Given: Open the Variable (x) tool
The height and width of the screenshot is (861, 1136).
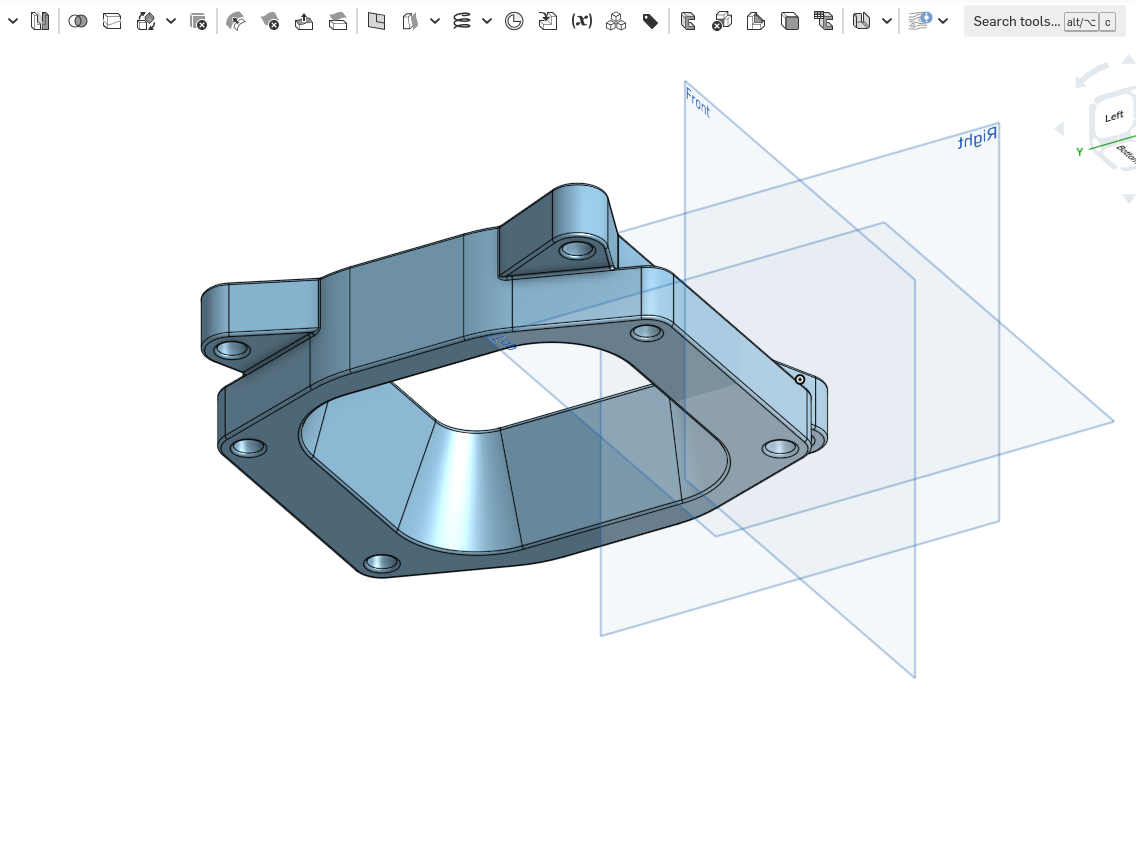Looking at the screenshot, I should [582, 21].
